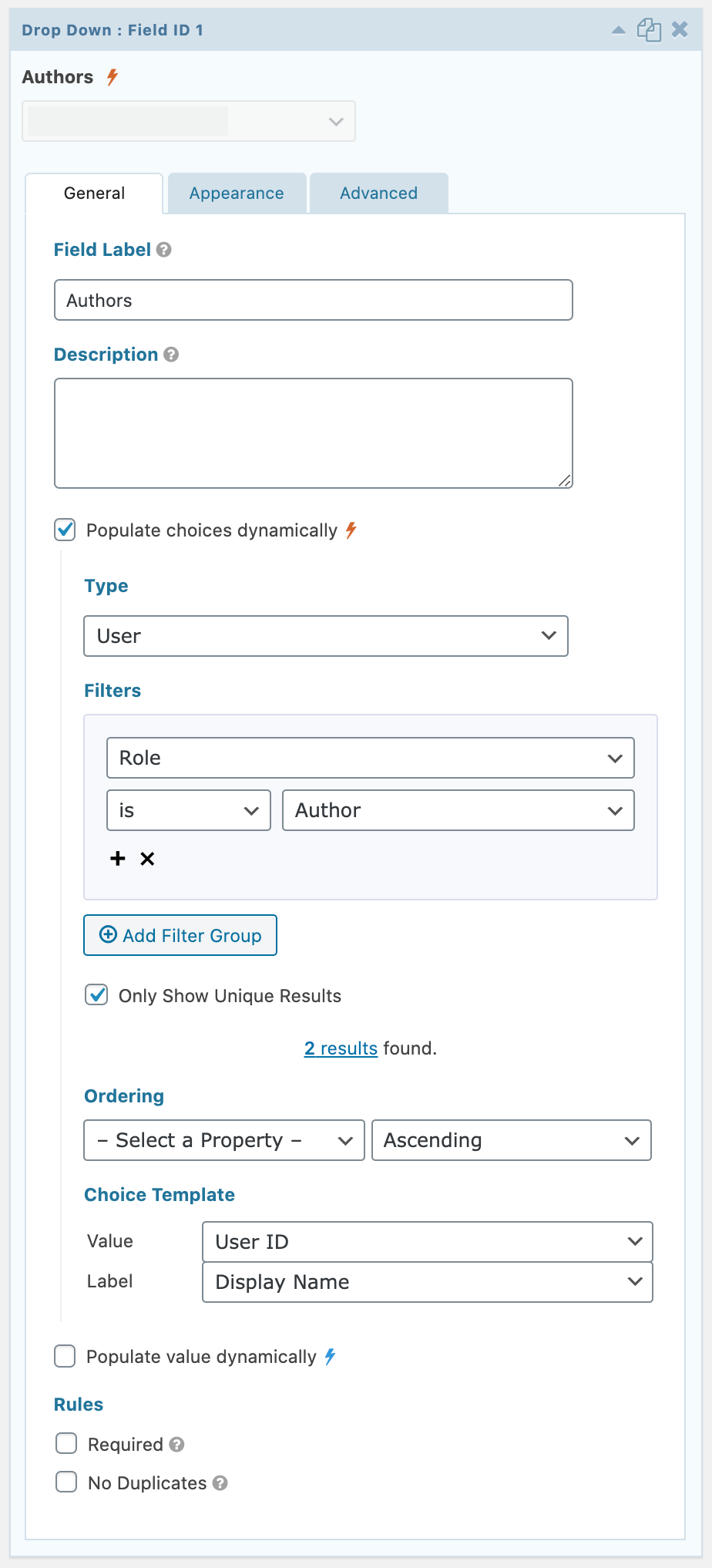This screenshot has width=712, height=1568.
Task: Click the Add Filter Group button
Action: click(180, 935)
